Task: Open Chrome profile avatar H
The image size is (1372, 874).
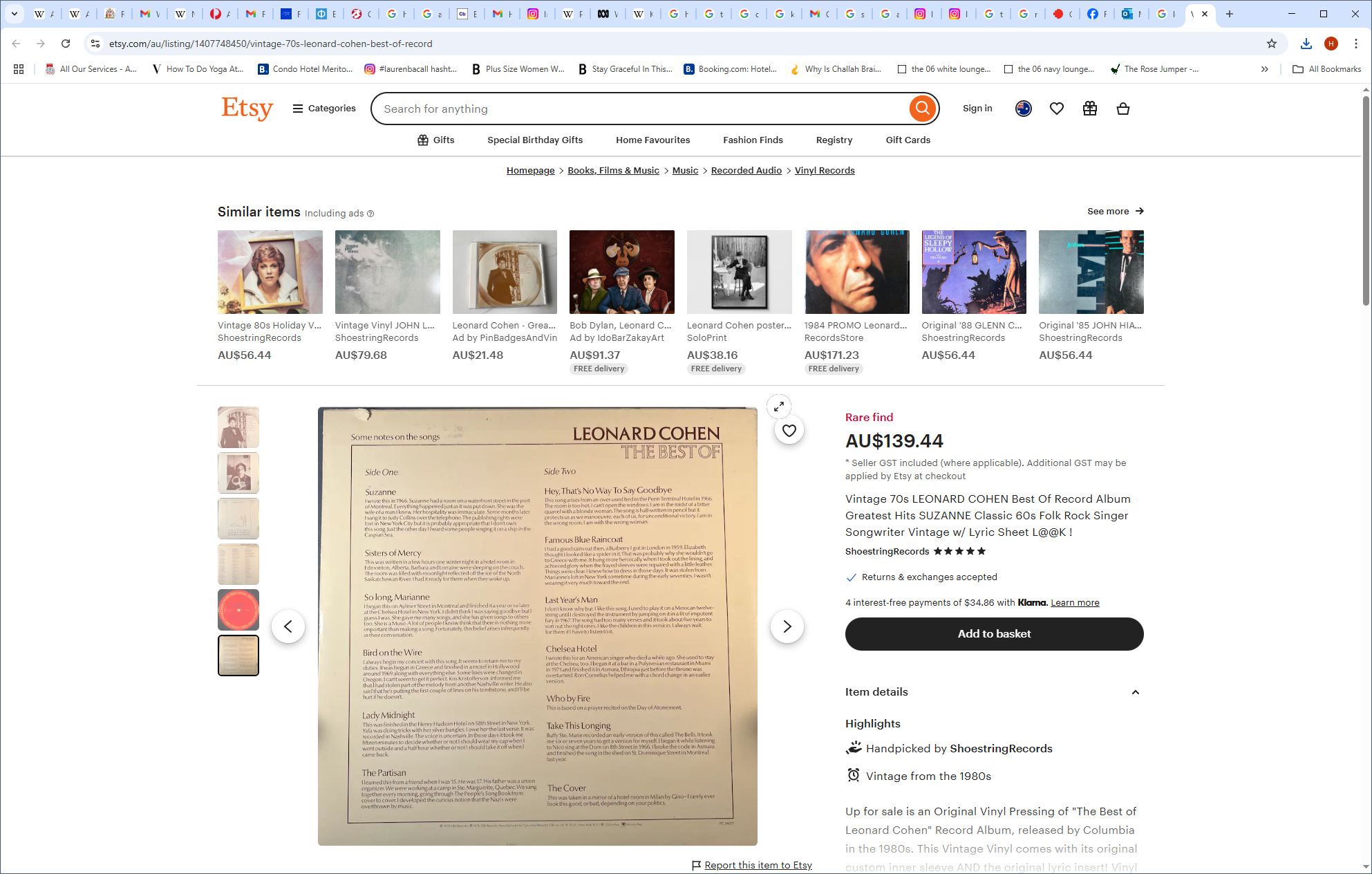Action: click(1331, 44)
